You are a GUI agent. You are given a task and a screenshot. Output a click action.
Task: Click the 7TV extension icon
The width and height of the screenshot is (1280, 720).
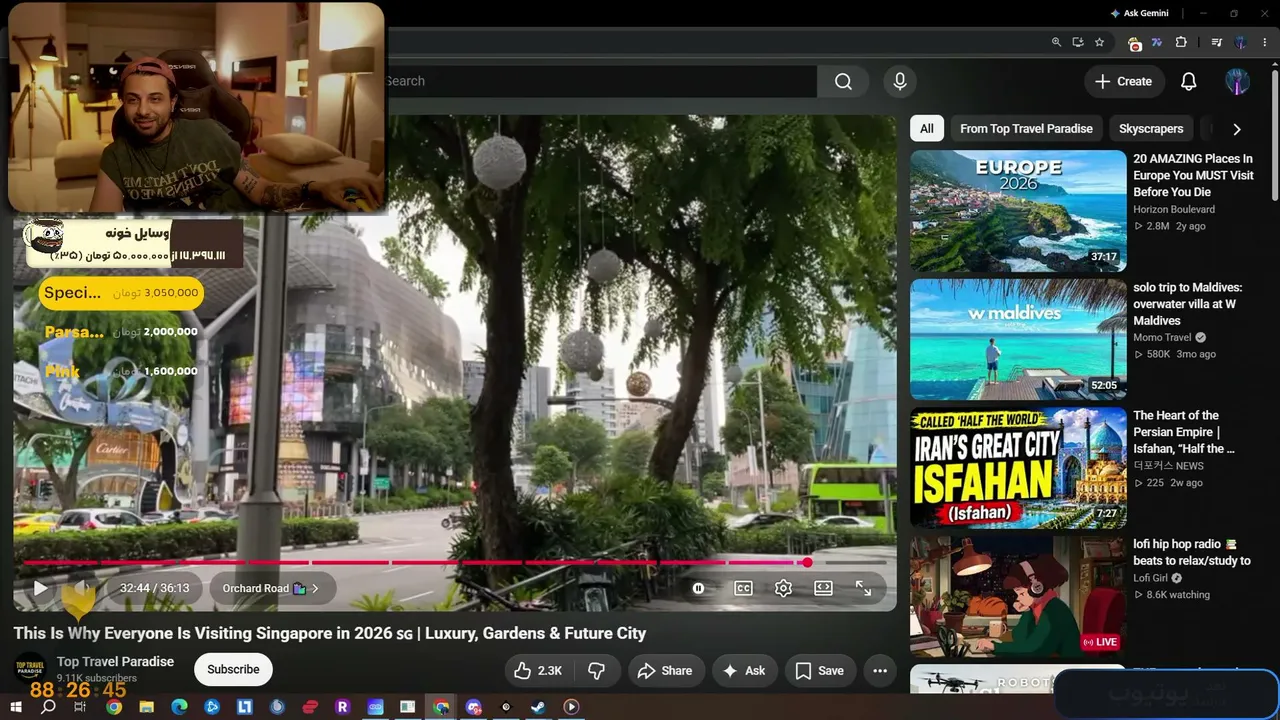coord(1157,42)
